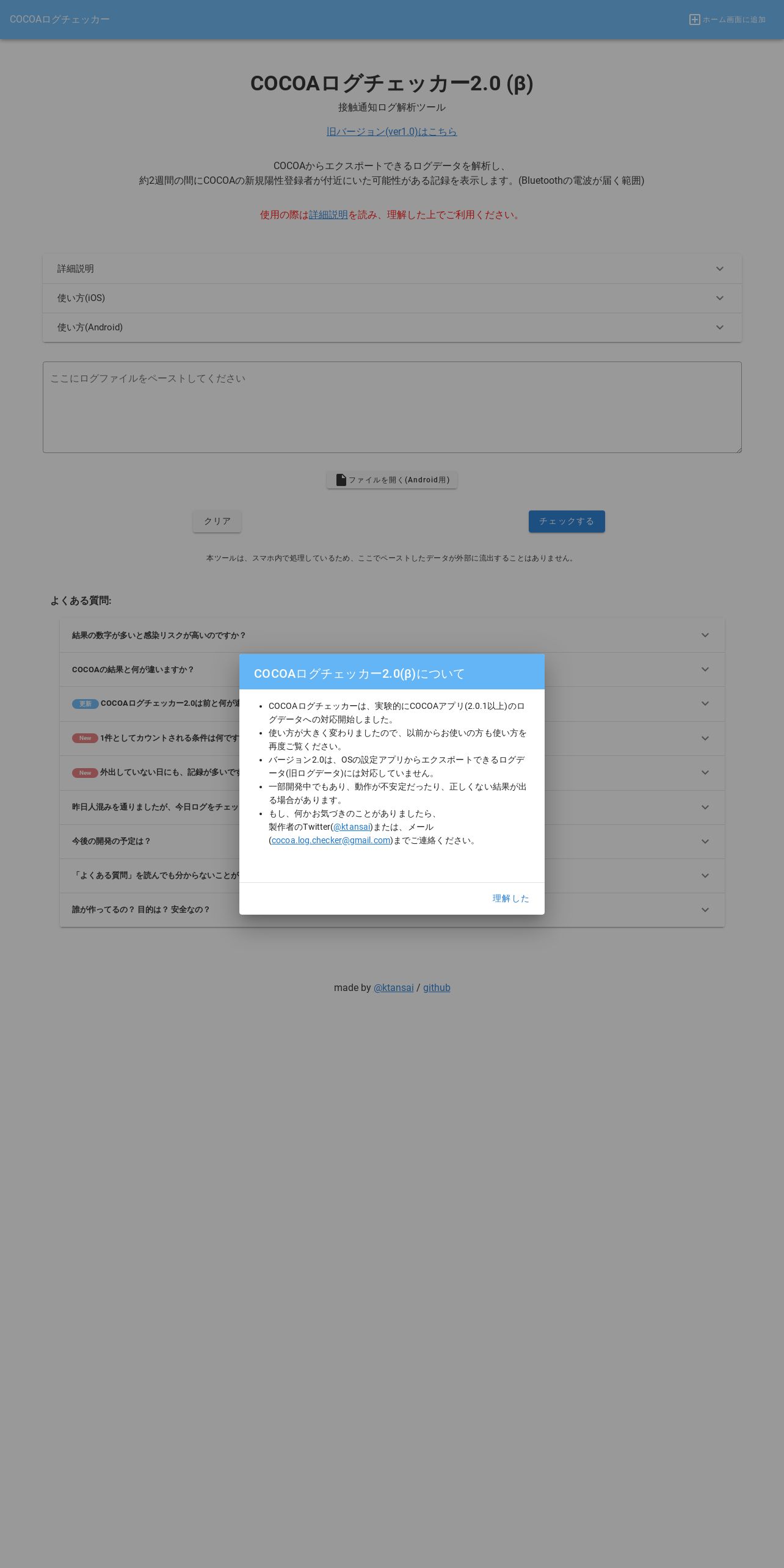Click 詳細説明 accordion label
The width and height of the screenshot is (784, 1568).
[76, 269]
